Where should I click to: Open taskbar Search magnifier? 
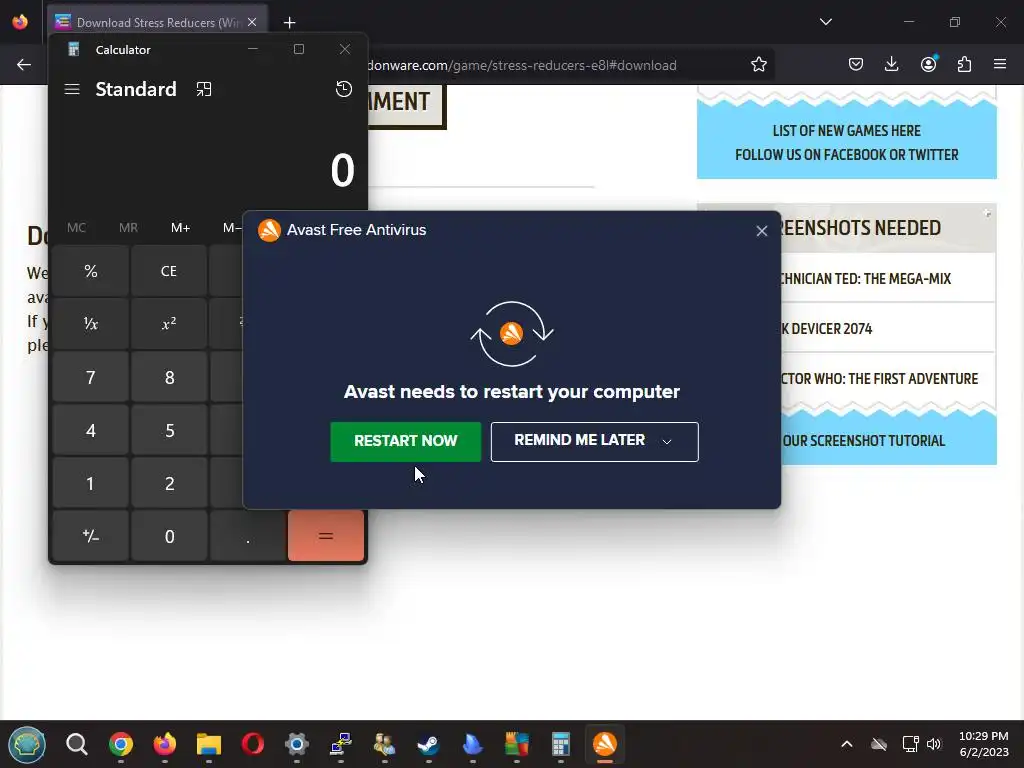tap(77, 744)
